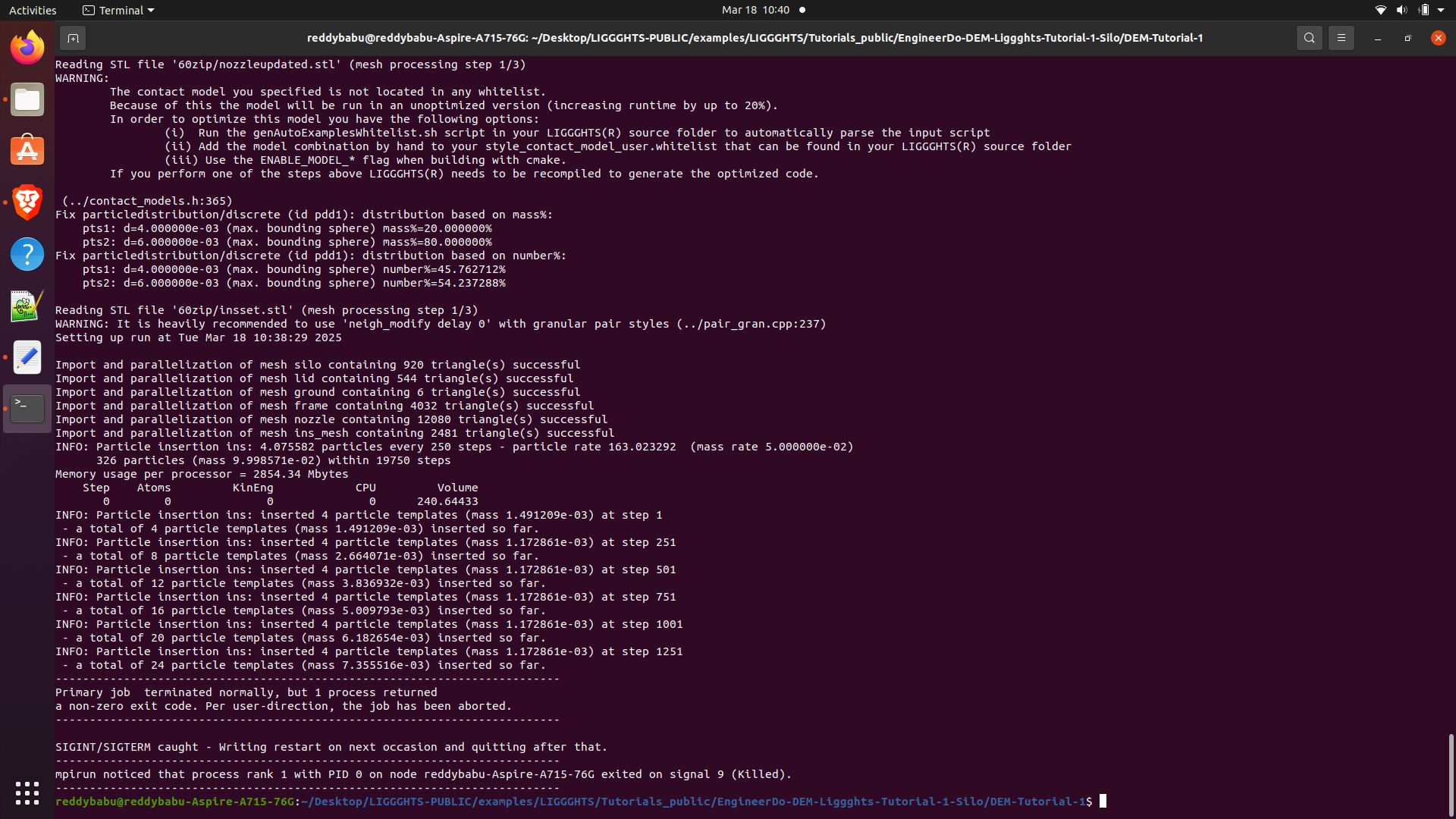Open the Activities overview
The height and width of the screenshot is (819, 1456).
click(33, 10)
